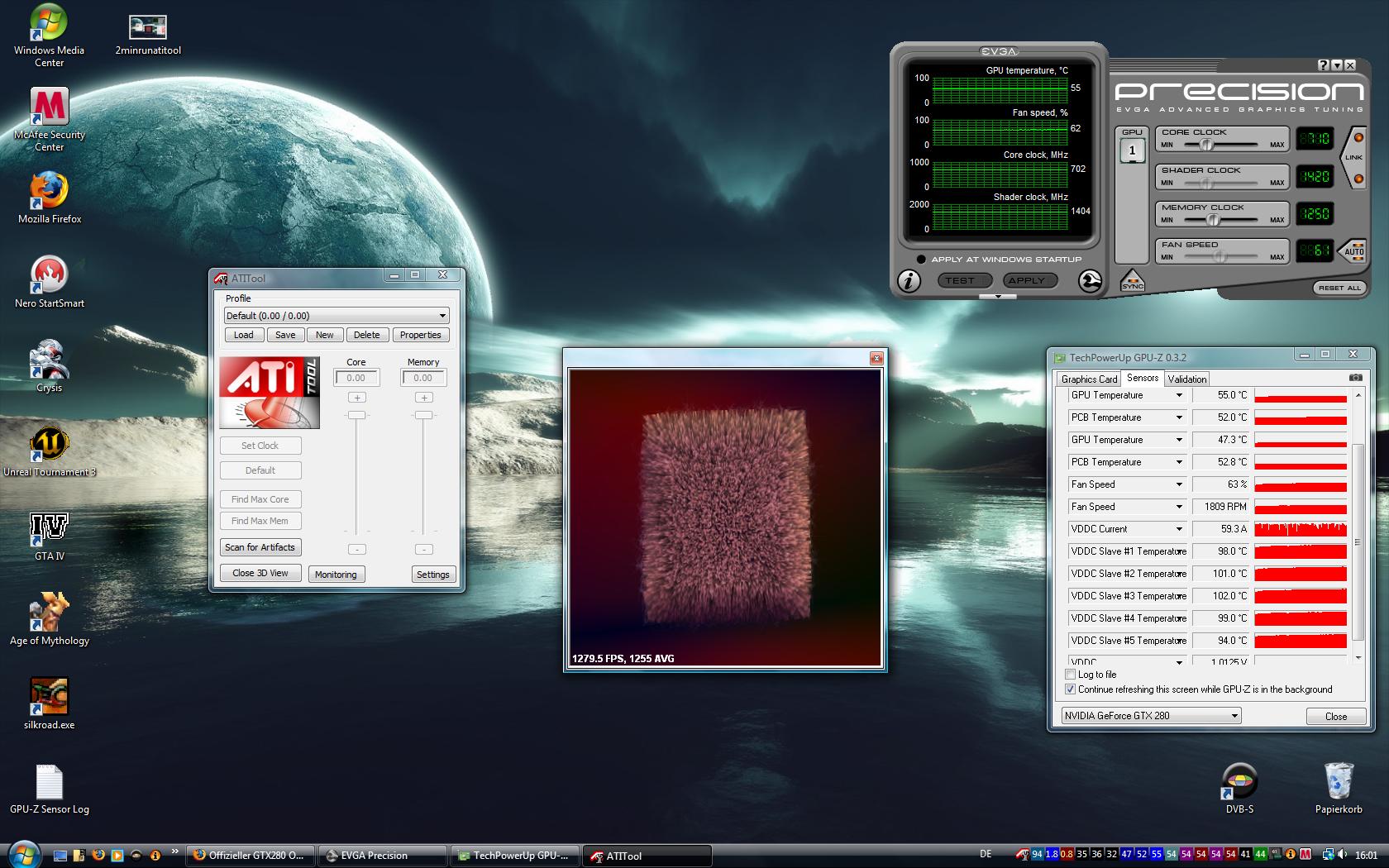The width and height of the screenshot is (1389, 868).
Task: Switch to the Graphics Card tab
Action: click(1089, 379)
